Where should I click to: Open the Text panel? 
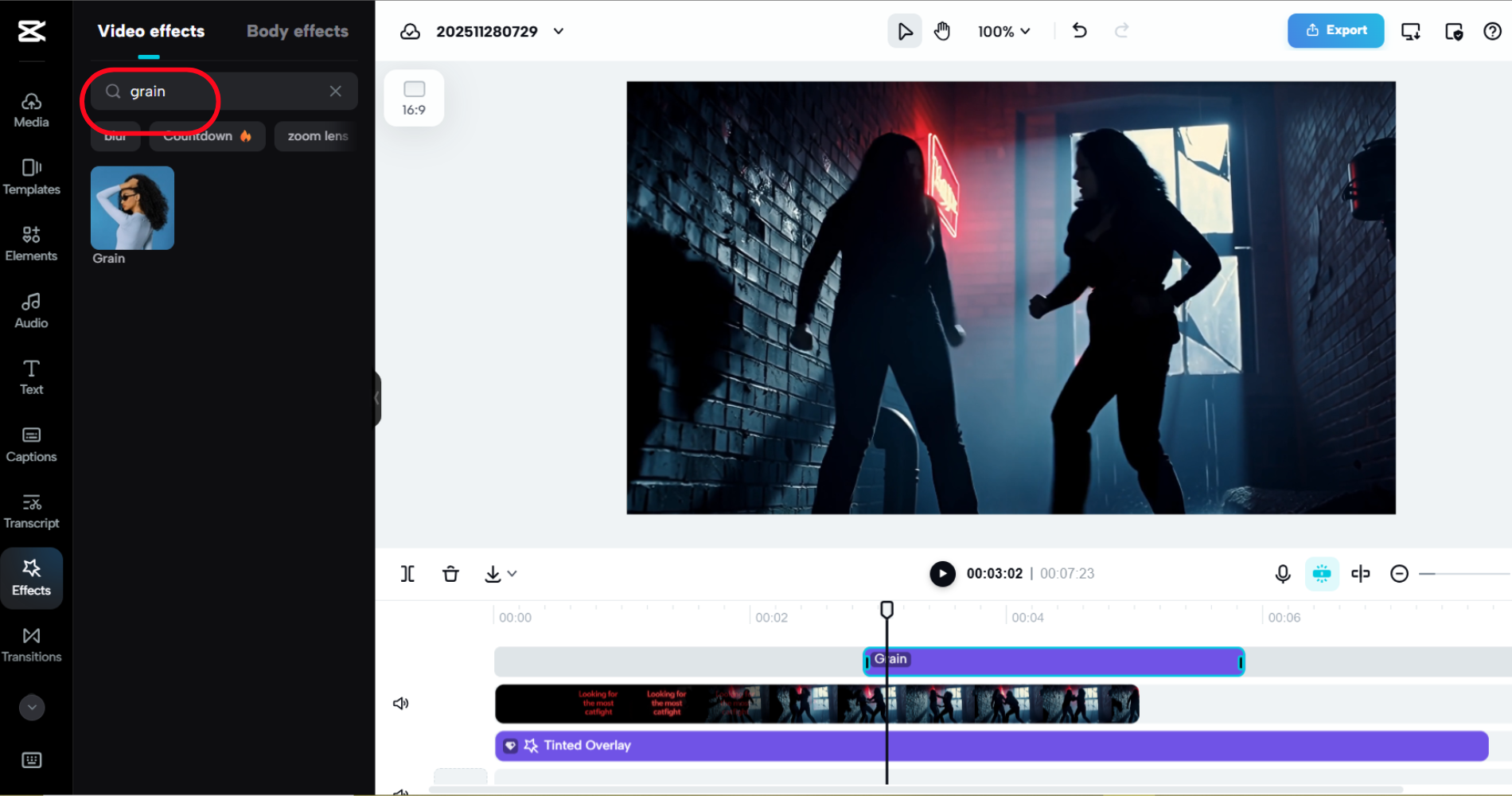pyautogui.click(x=31, y=376)
